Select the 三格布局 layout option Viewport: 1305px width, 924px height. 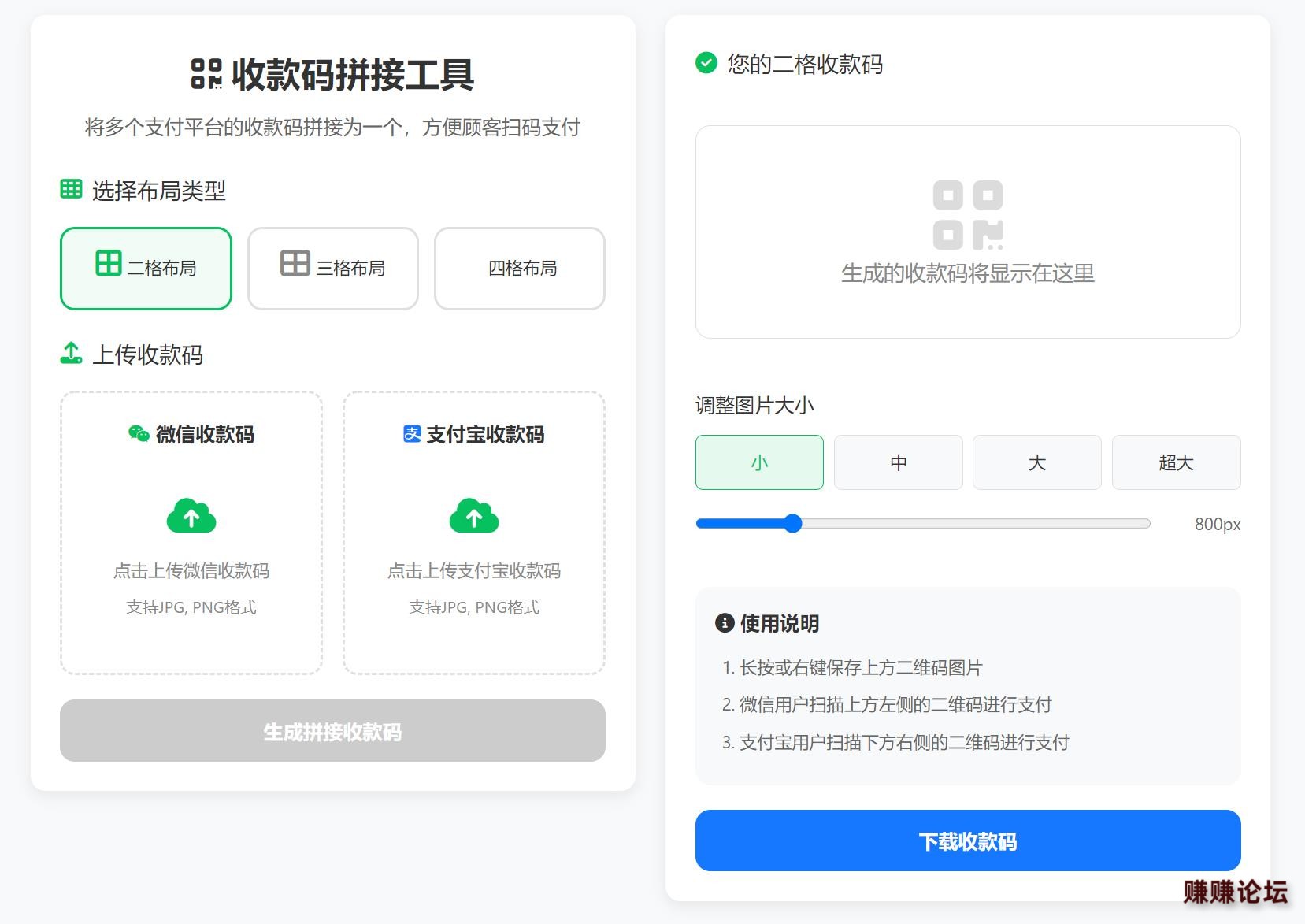coord(333,269)
